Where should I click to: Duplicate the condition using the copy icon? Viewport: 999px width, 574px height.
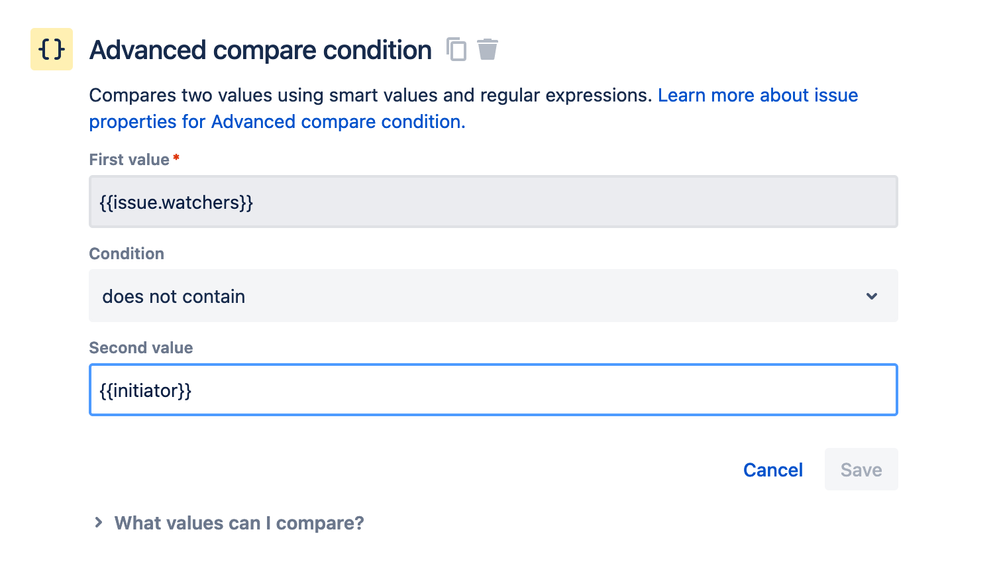click(x=456, y=49)
